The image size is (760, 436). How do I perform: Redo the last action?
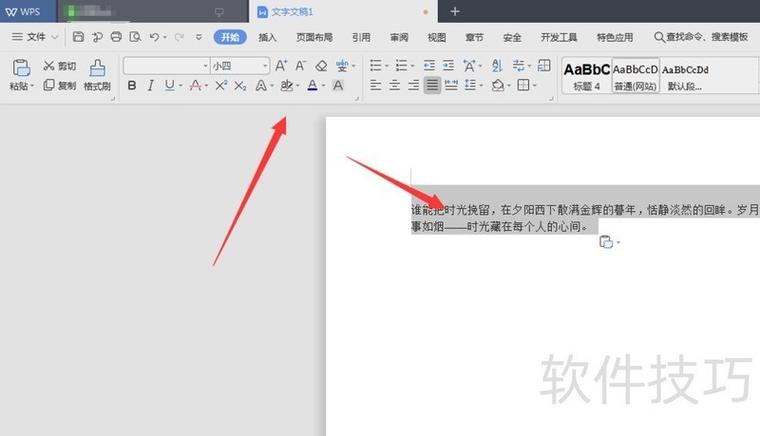click(x=179, y=37)
